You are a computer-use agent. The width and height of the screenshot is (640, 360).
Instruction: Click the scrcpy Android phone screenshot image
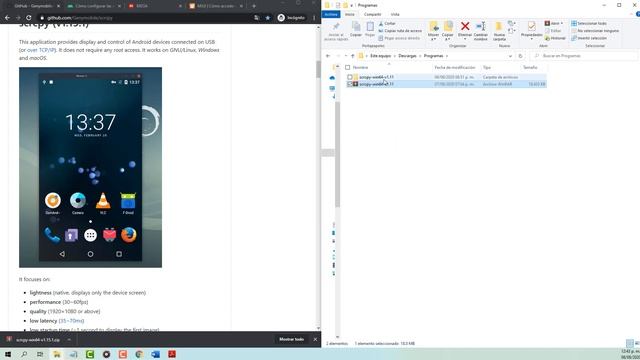tap(90, 167)
